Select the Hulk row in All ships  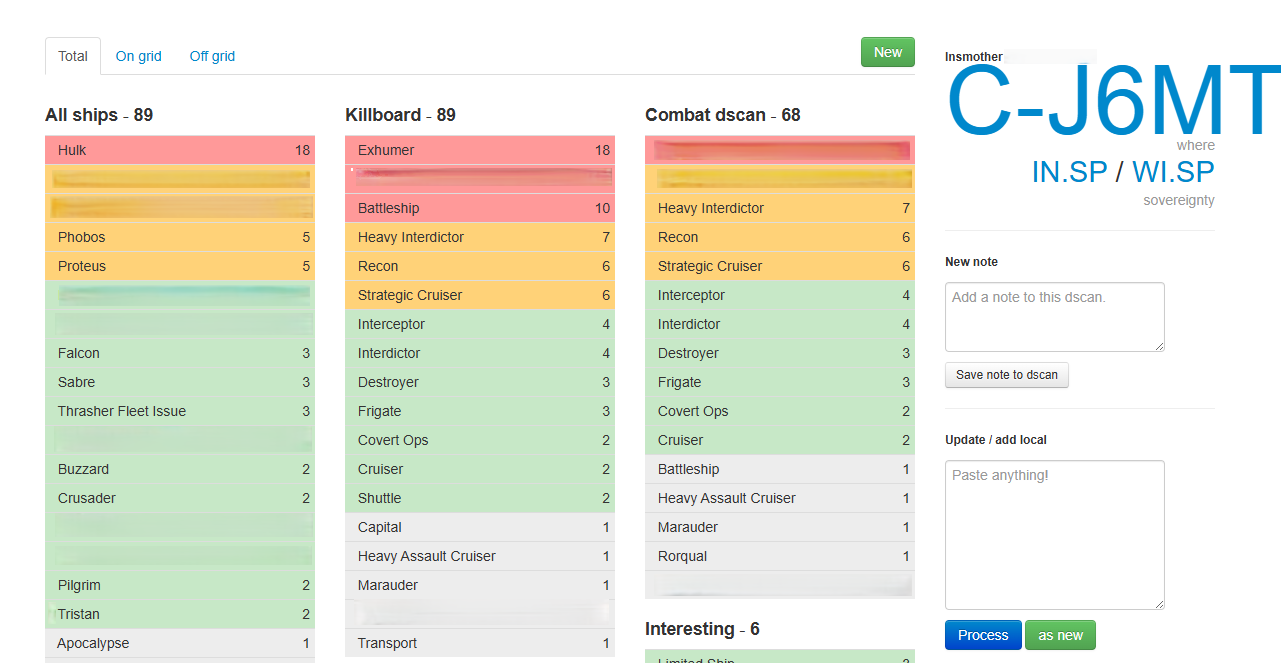[180, 150]
